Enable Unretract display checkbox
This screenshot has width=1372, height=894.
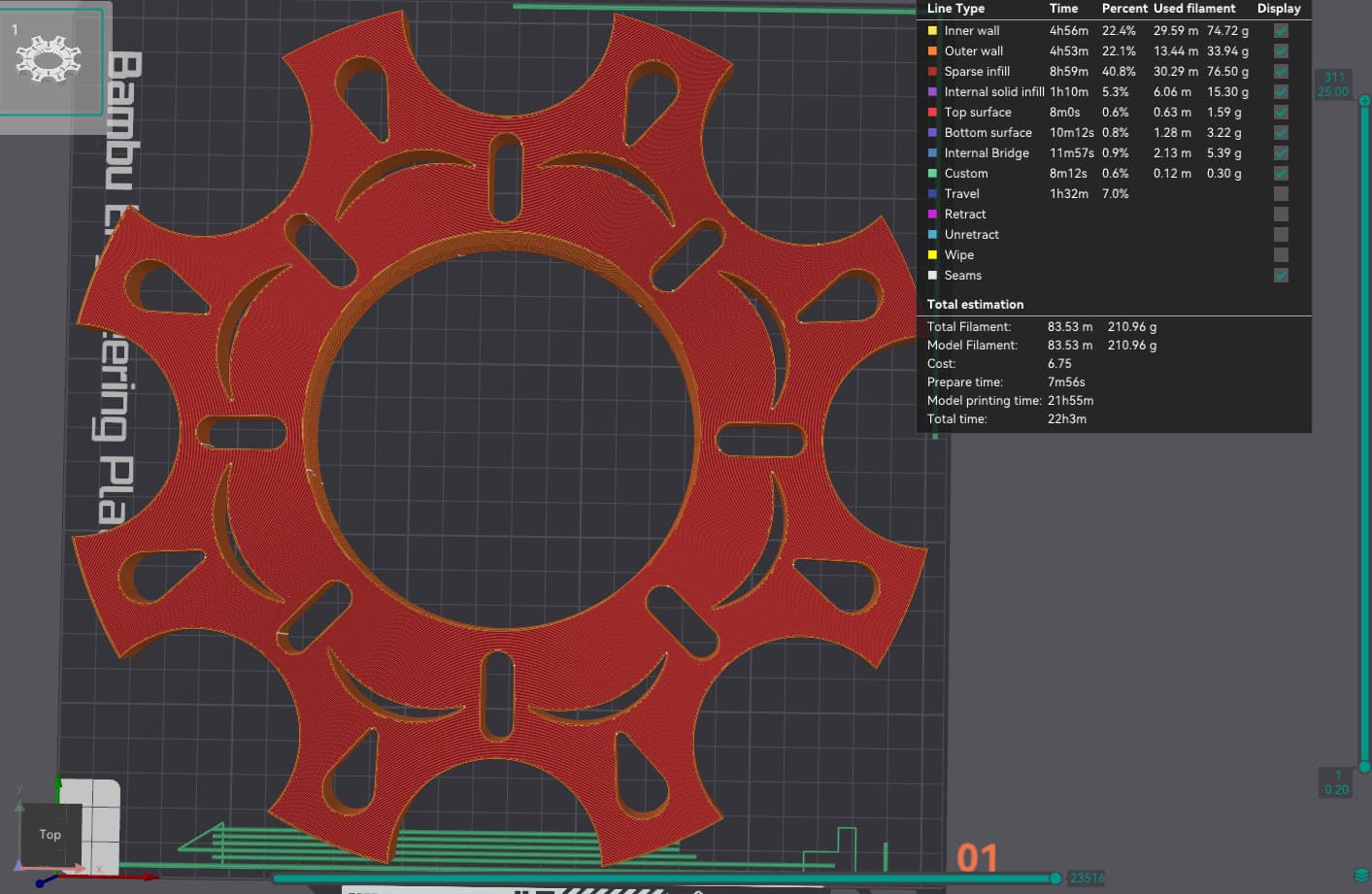(x=1281, y=235)
